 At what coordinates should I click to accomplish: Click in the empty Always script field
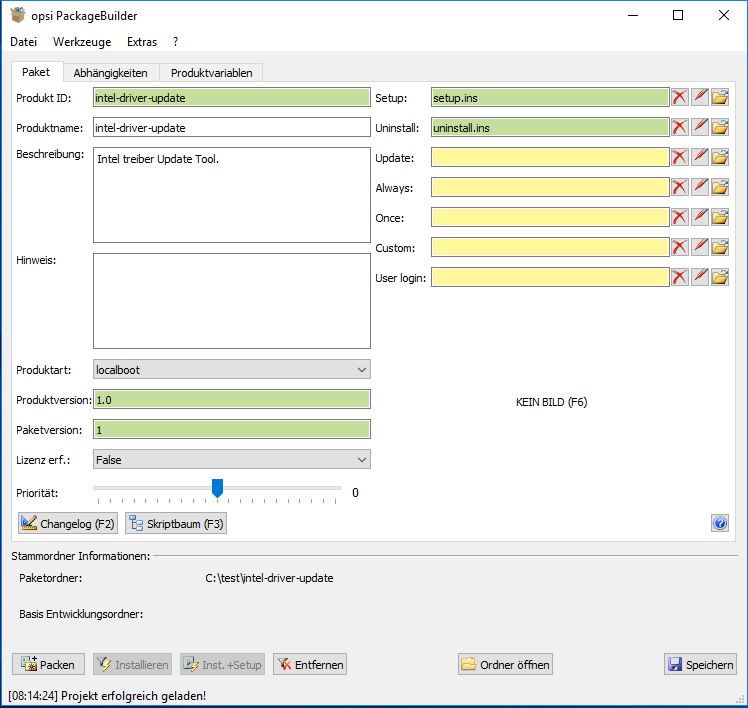(550, 187)
